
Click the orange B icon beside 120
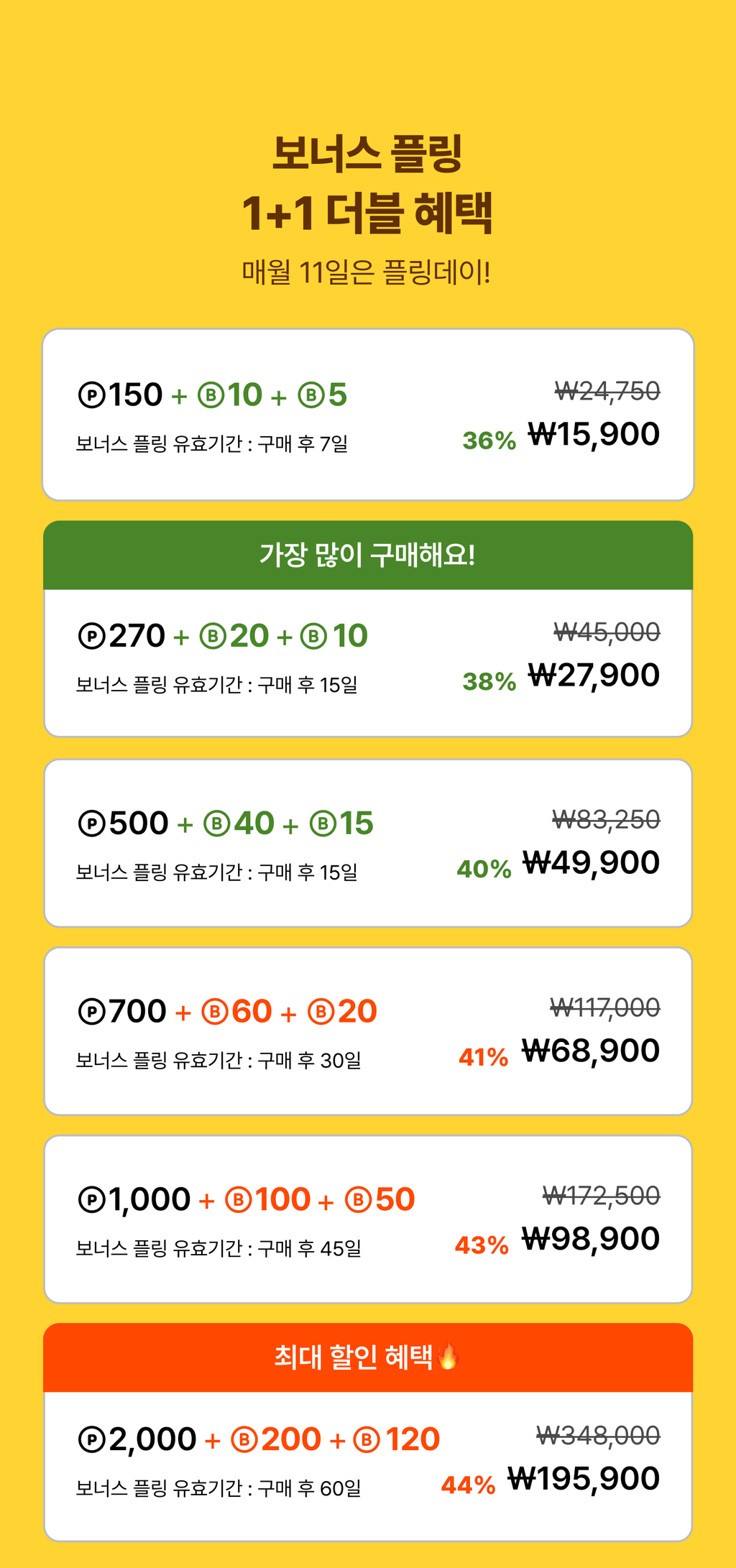(x=367, y=1439)
